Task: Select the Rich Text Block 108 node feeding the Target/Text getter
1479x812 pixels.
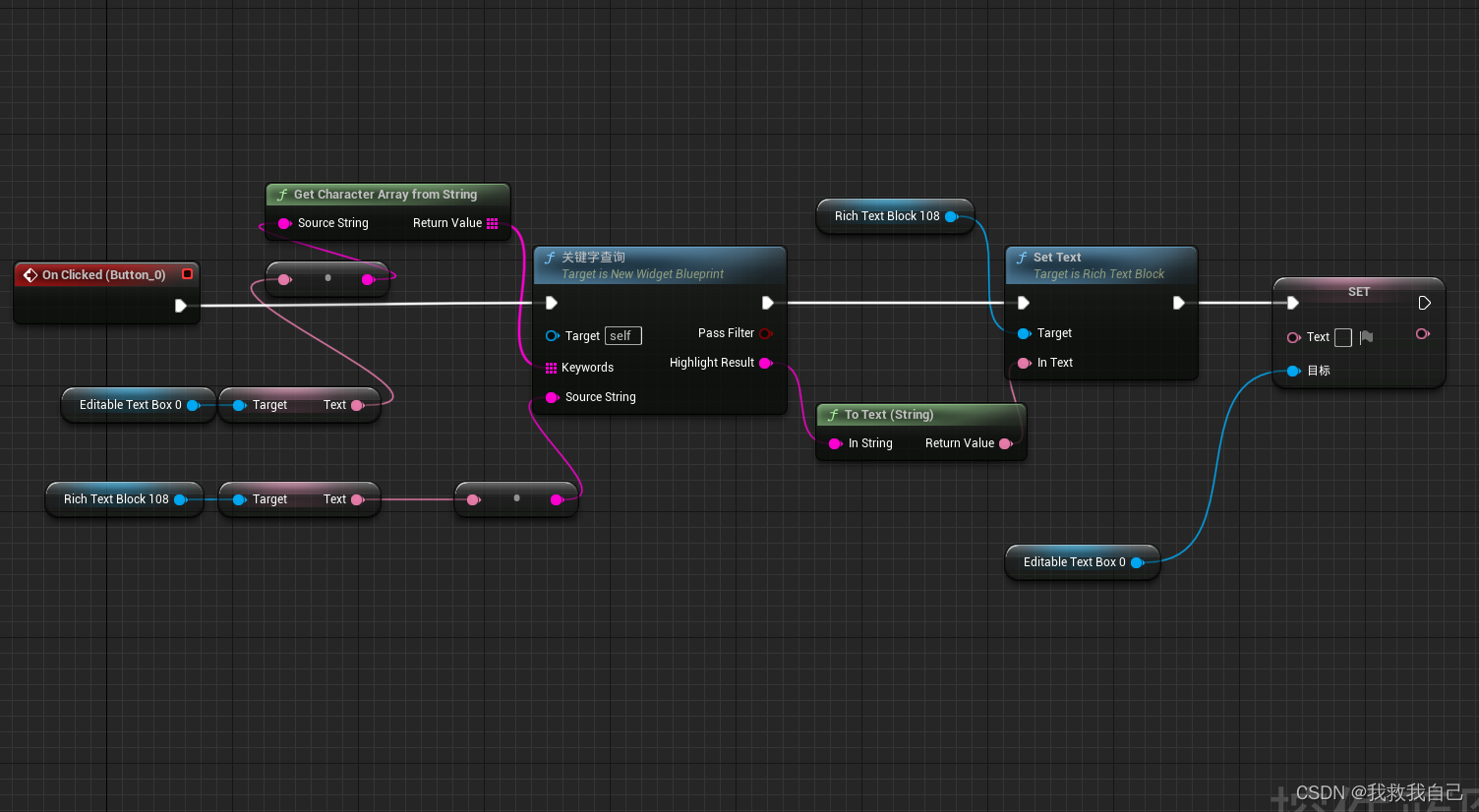Action: (x=124, y=499)
